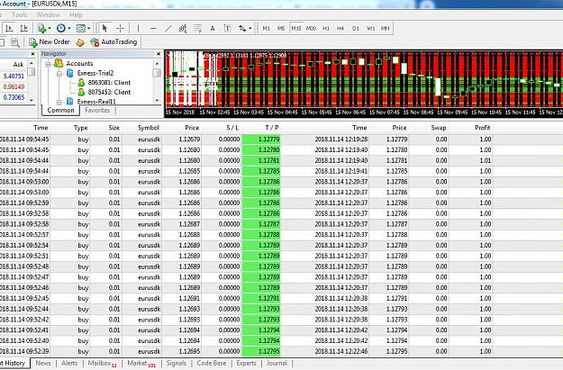Select the equidistant channel tool
Viewport: 563px width, 370px height.
183,28
